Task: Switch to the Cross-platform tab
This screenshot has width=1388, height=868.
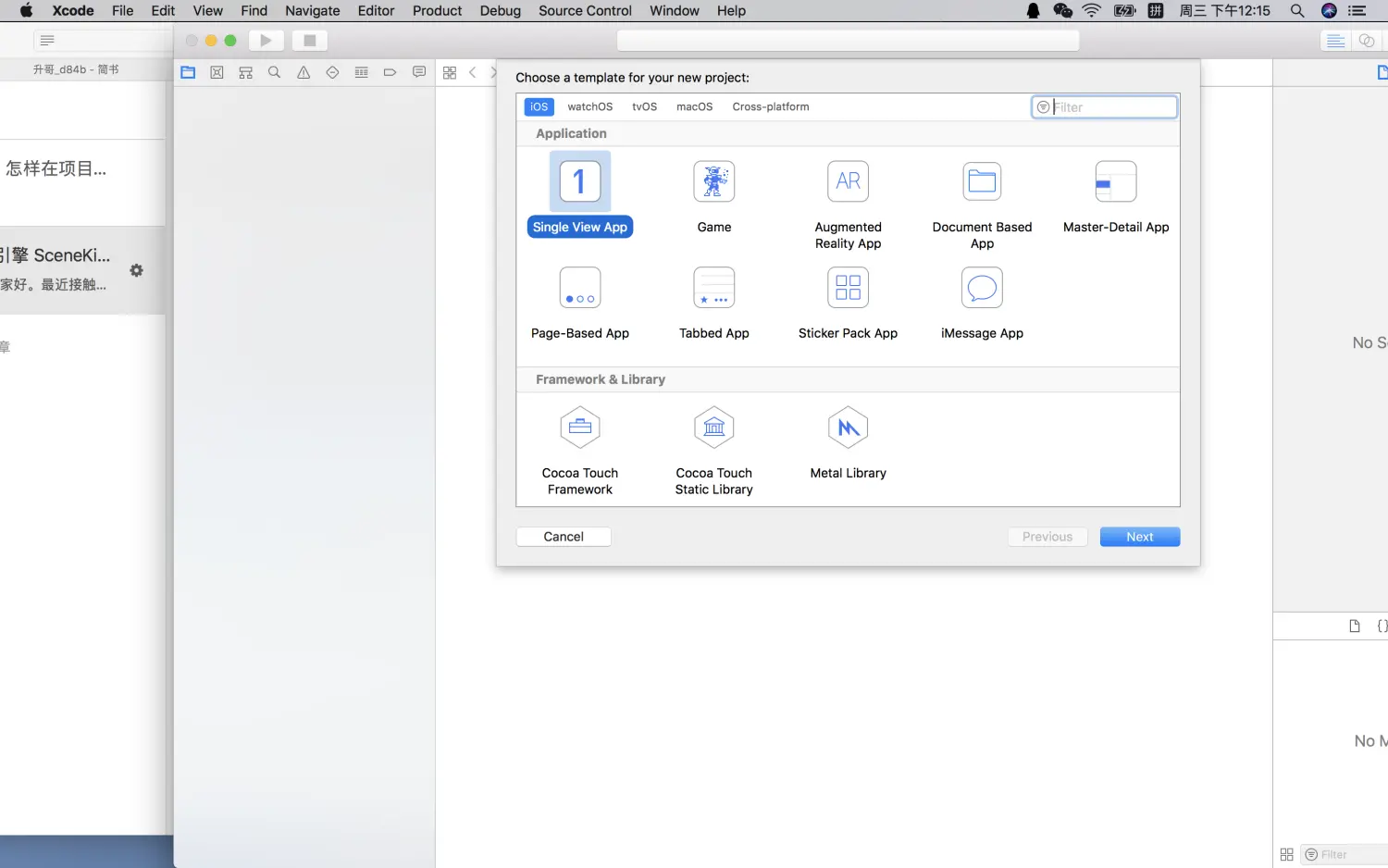Action: click(771, 106)
